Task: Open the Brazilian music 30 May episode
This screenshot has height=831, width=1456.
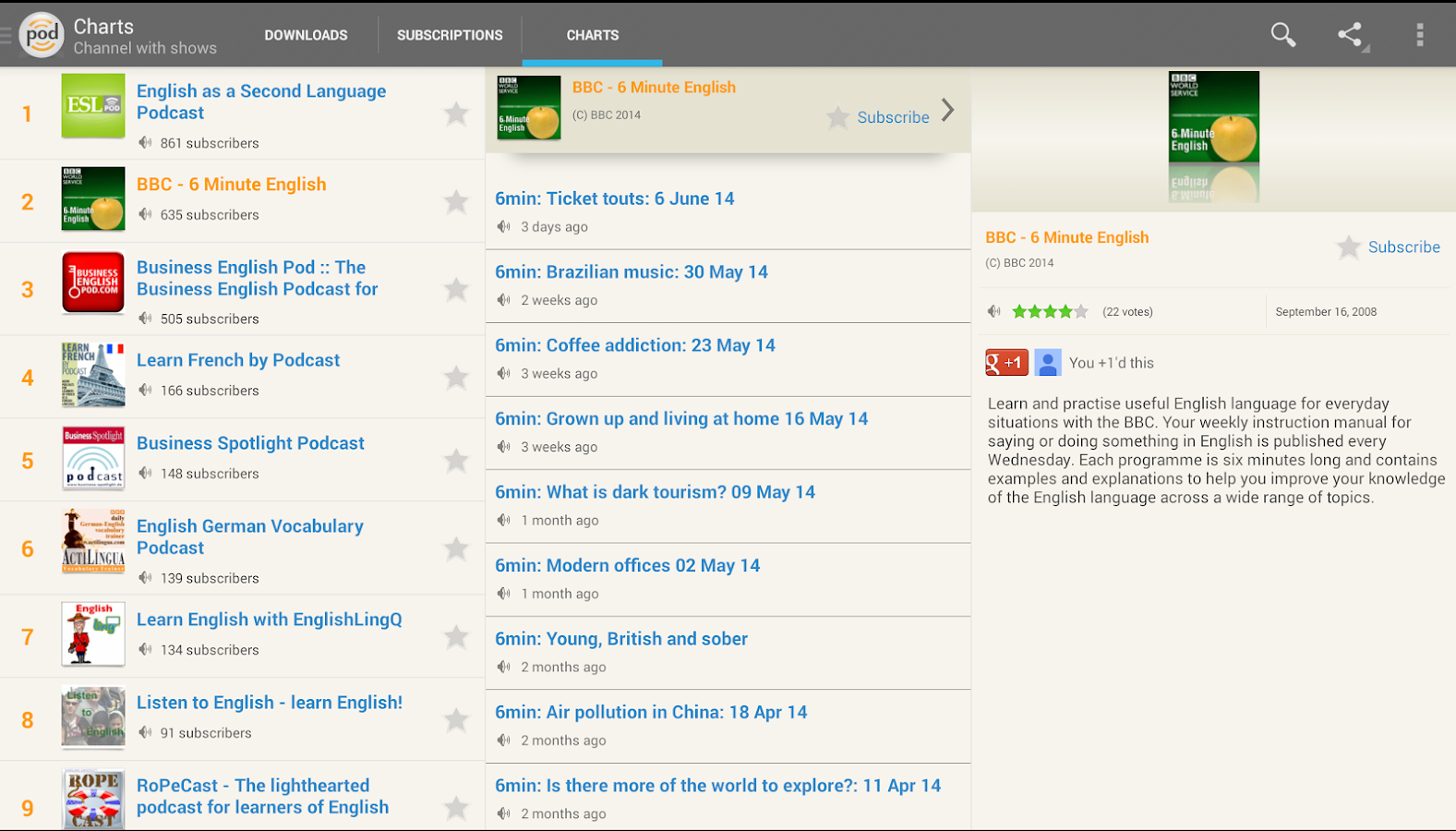Action: coord(632,272)
